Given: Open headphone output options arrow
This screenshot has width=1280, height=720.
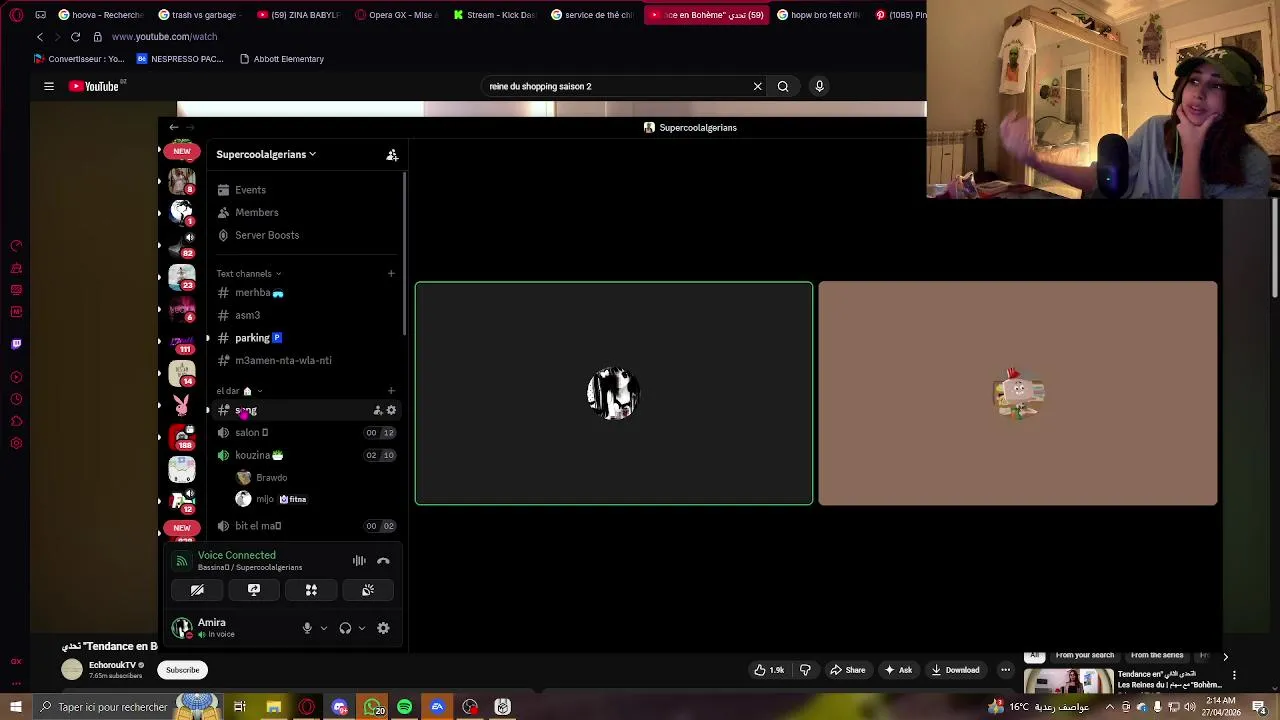Looking at the screenshot, I should pyautogui.click(x=361, y=628).
